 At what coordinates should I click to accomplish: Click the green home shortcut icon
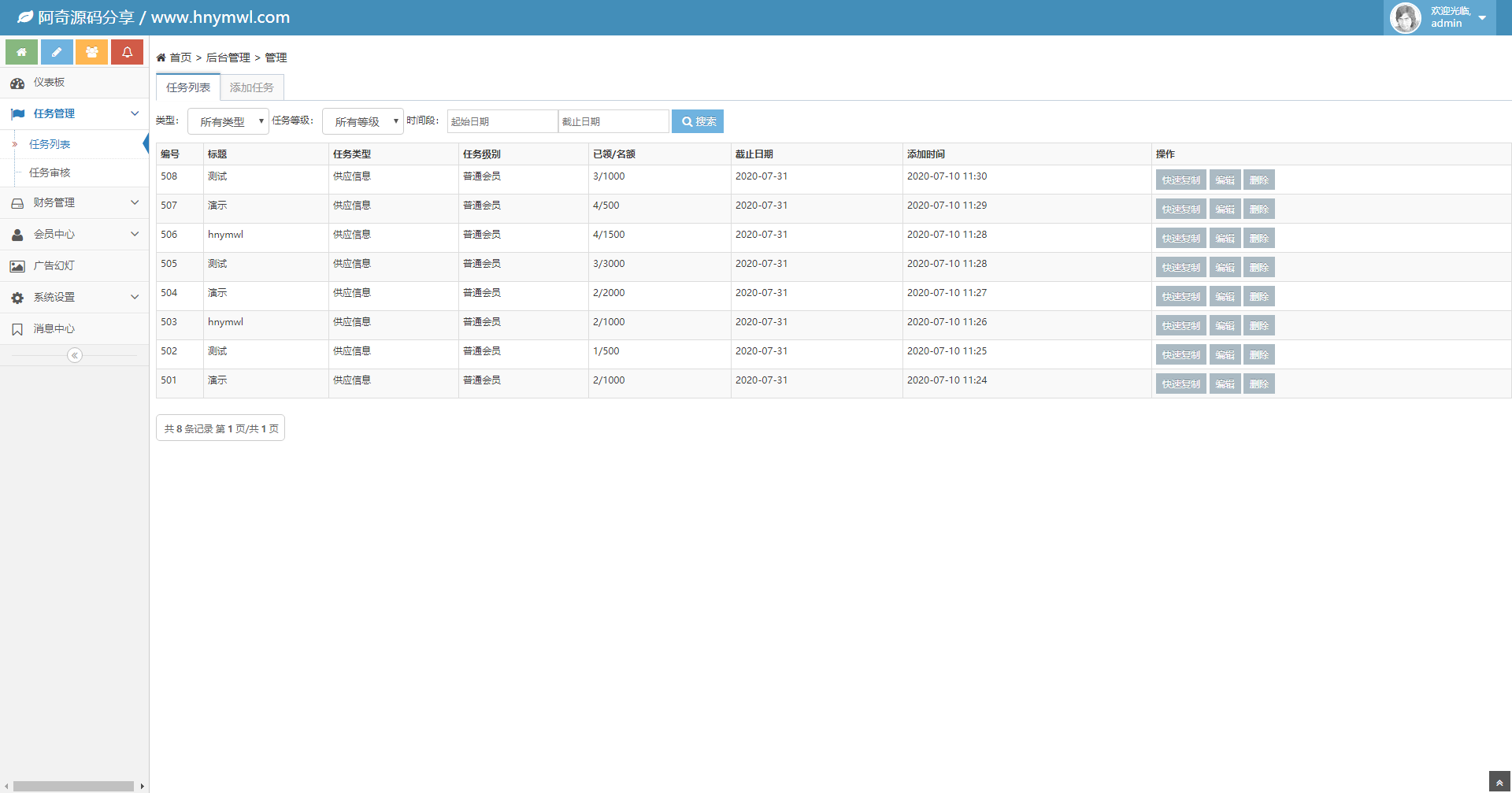point(21,52)
